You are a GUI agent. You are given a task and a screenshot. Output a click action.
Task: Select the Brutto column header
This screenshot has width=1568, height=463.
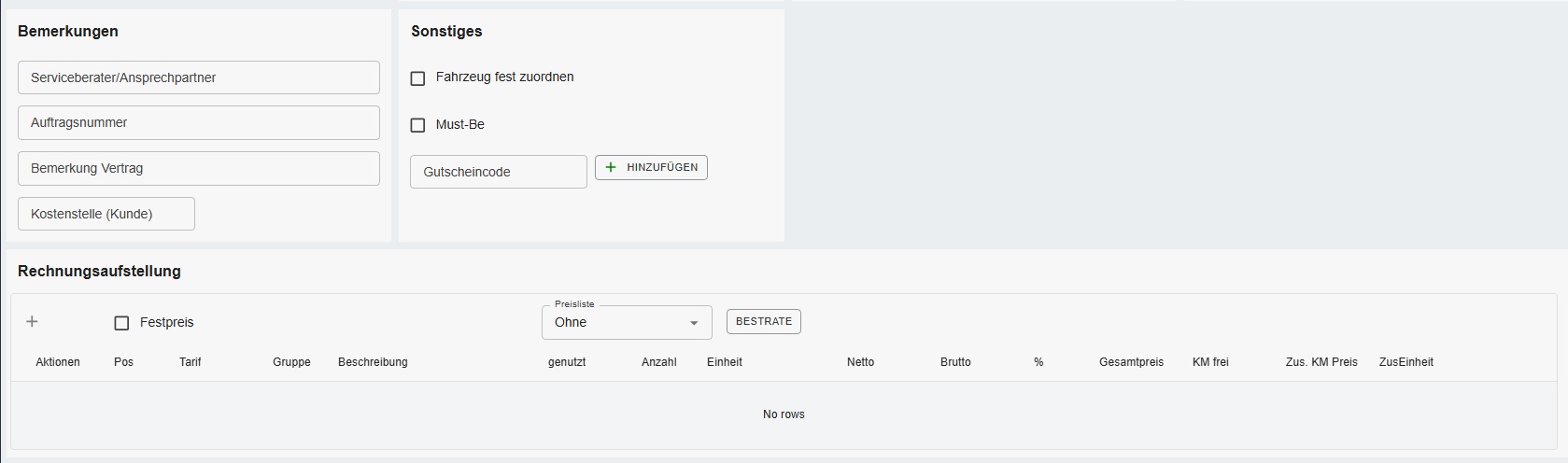point(955,362)
